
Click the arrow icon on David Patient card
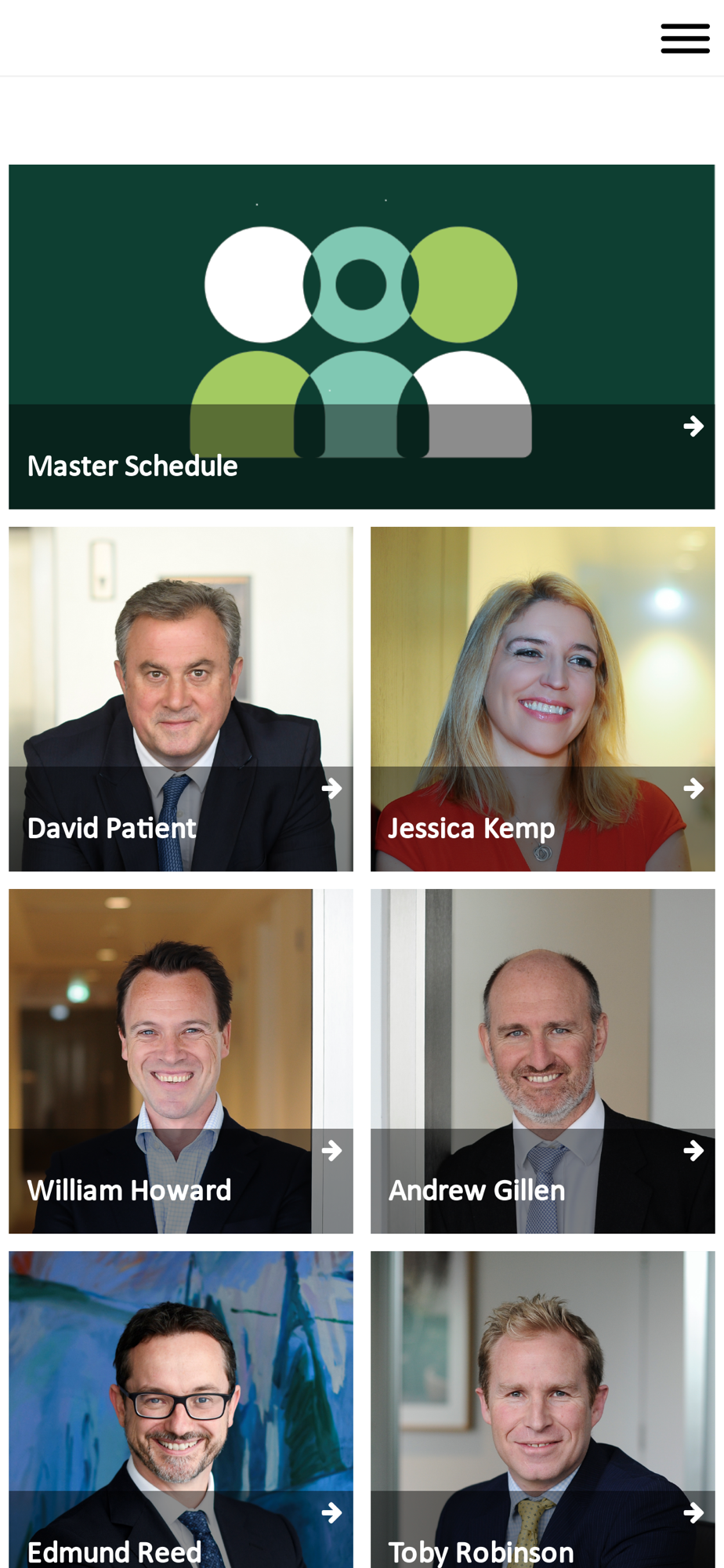click(x=331, y=789)
